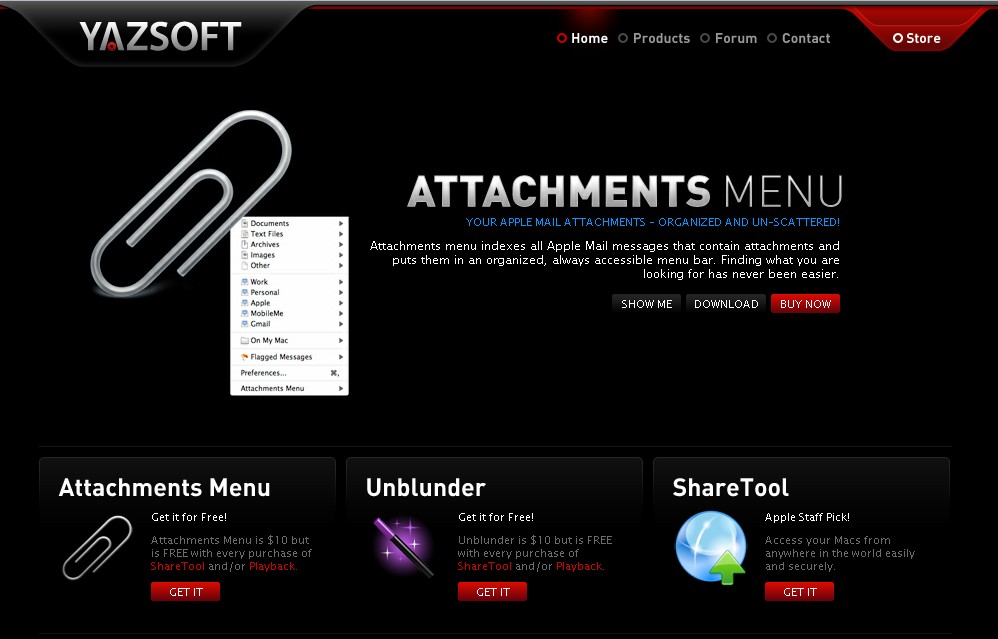Click the red BUY NOW button
Viewport: 998px width, 639px height.
(805, 304)
